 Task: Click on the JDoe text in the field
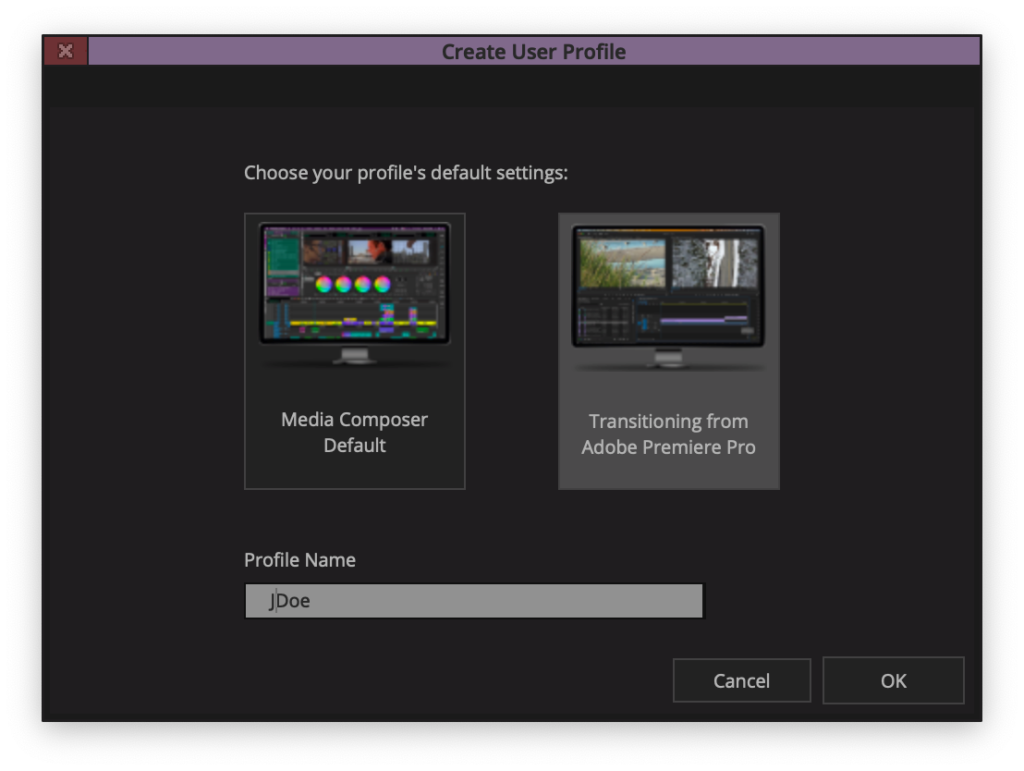tap(290, 601)
